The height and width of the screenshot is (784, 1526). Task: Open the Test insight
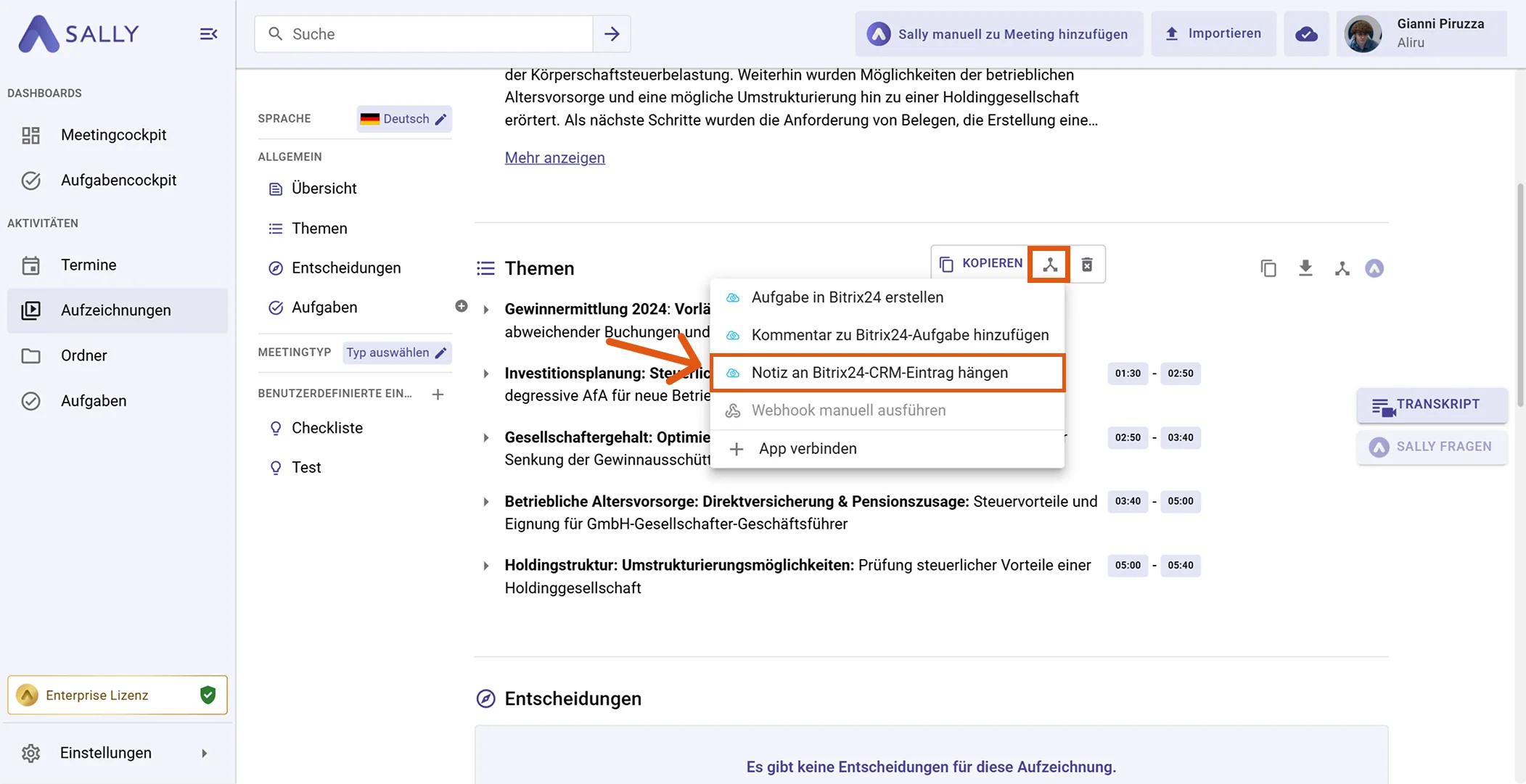click(x=306, y=468)
